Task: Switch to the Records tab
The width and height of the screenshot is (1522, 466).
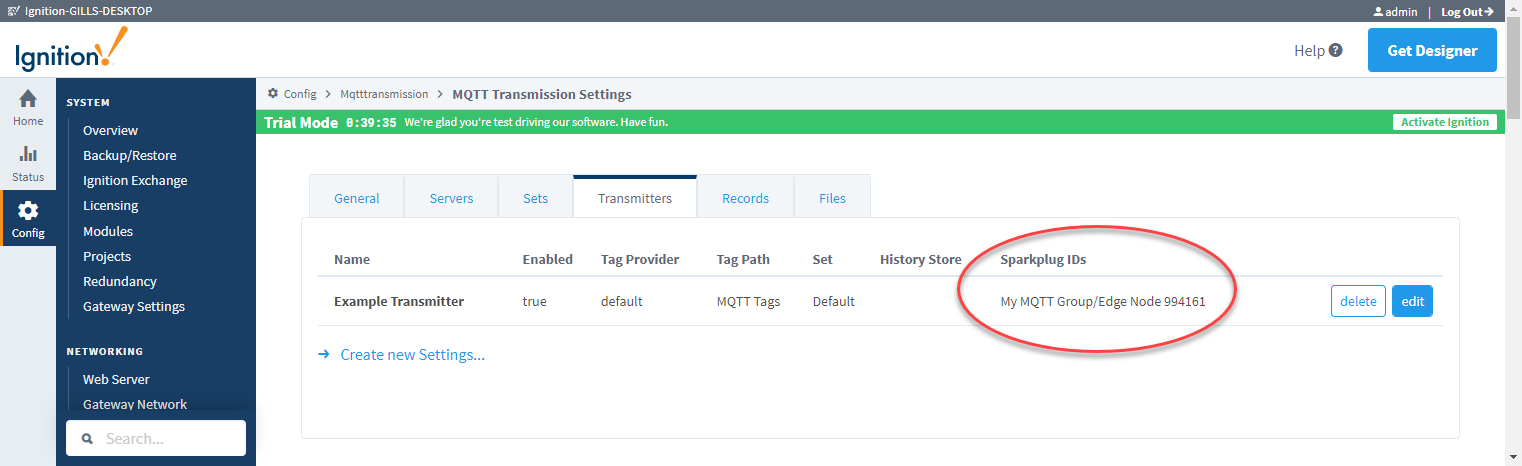Action: coord(746,198)
